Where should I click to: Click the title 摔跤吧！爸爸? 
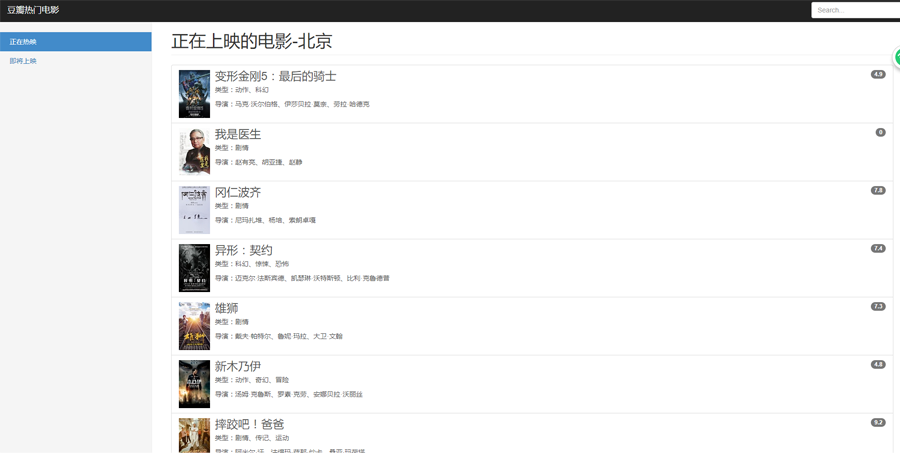pyautogui.click(x=249, y=424)
